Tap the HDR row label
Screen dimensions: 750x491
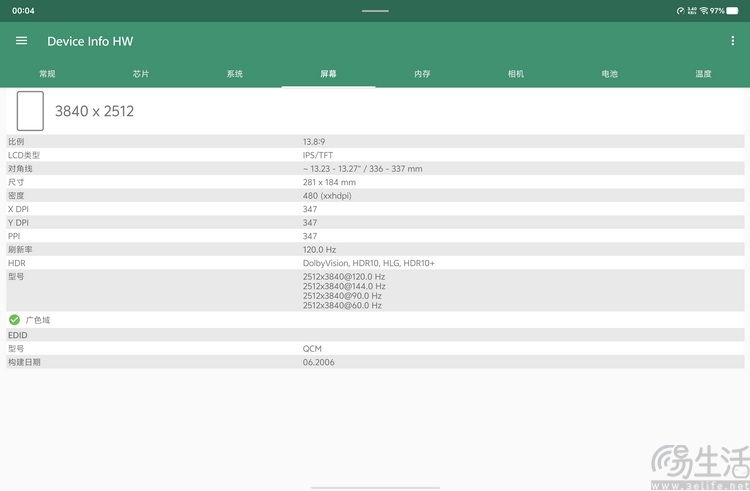(x=17, y=263)
